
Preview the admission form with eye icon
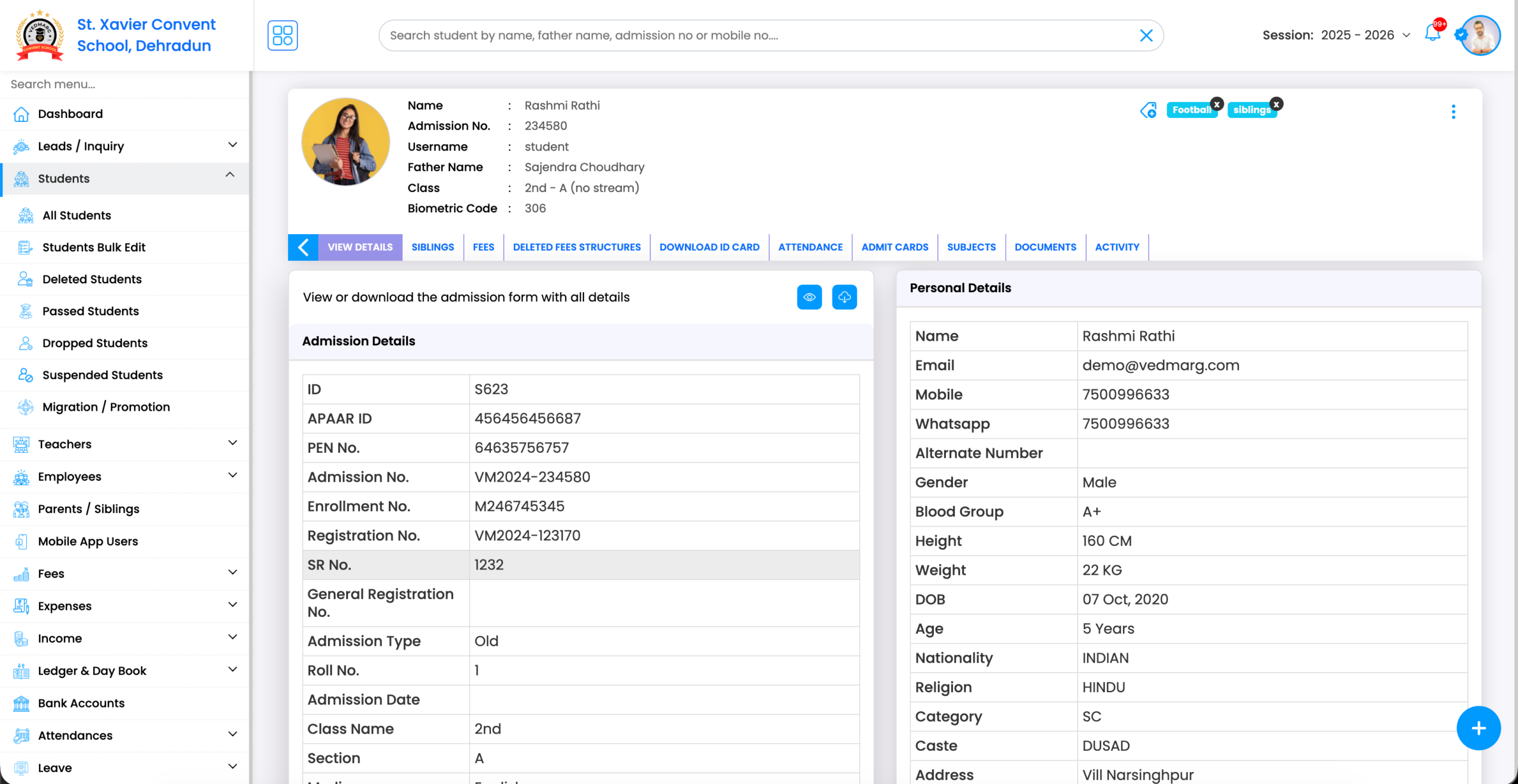809,297
